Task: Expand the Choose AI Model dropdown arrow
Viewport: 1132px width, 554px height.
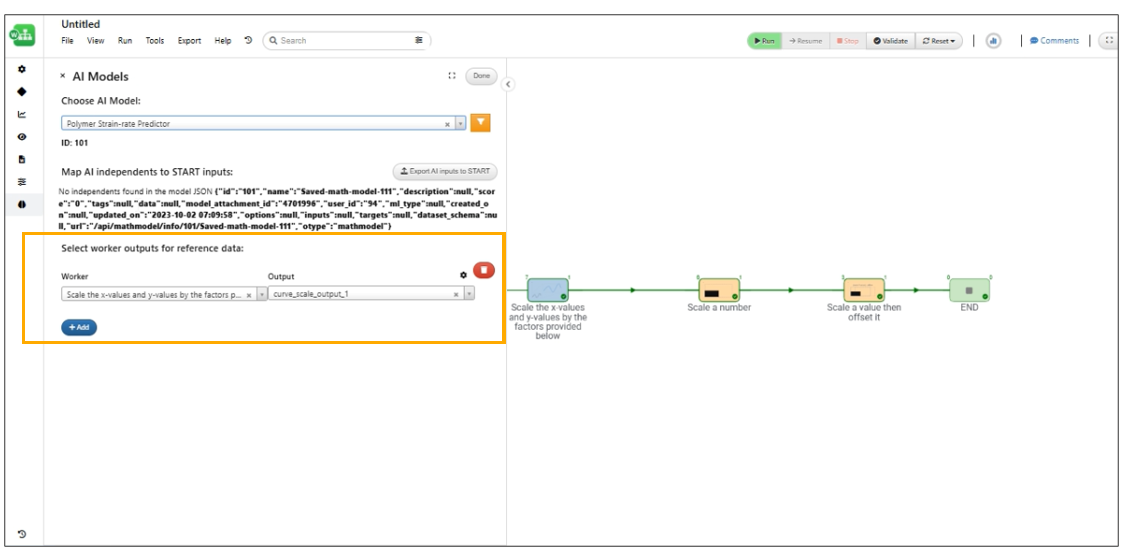Action: click(461, 124)
